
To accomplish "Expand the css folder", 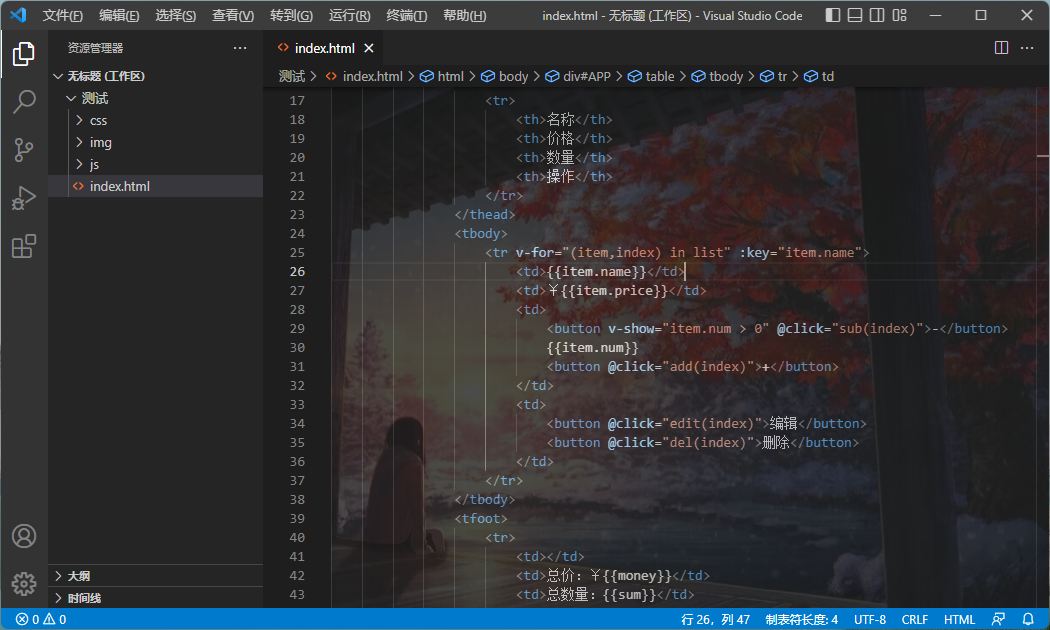I will pos(99,120).
